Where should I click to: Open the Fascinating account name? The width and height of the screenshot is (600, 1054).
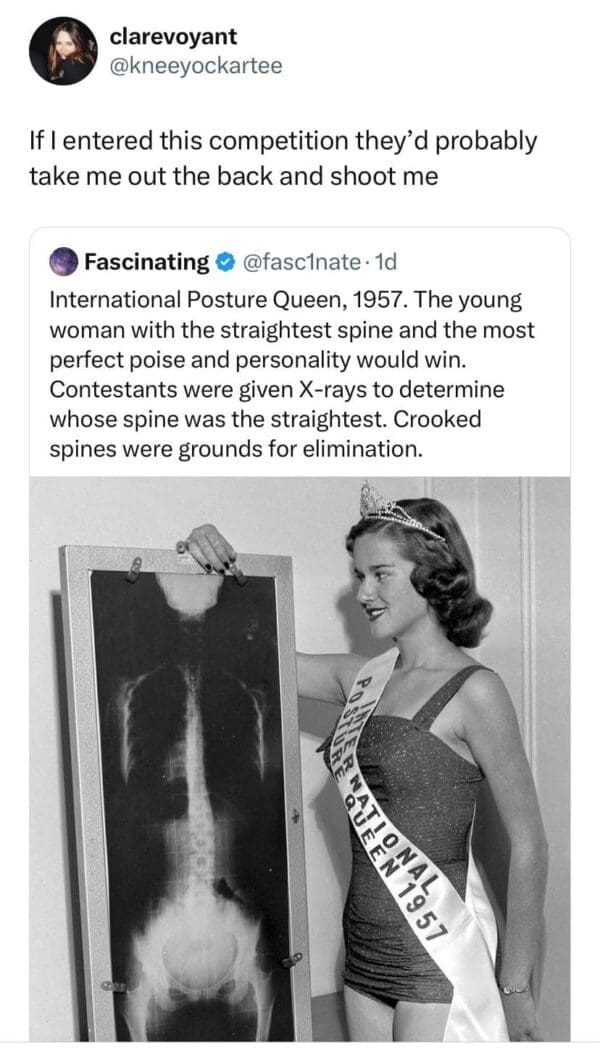(146, 262)
